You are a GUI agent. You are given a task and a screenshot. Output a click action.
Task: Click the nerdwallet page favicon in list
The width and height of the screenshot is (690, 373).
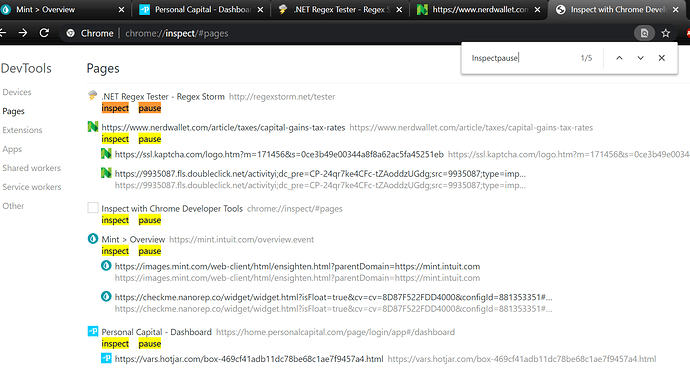(93, 127)
